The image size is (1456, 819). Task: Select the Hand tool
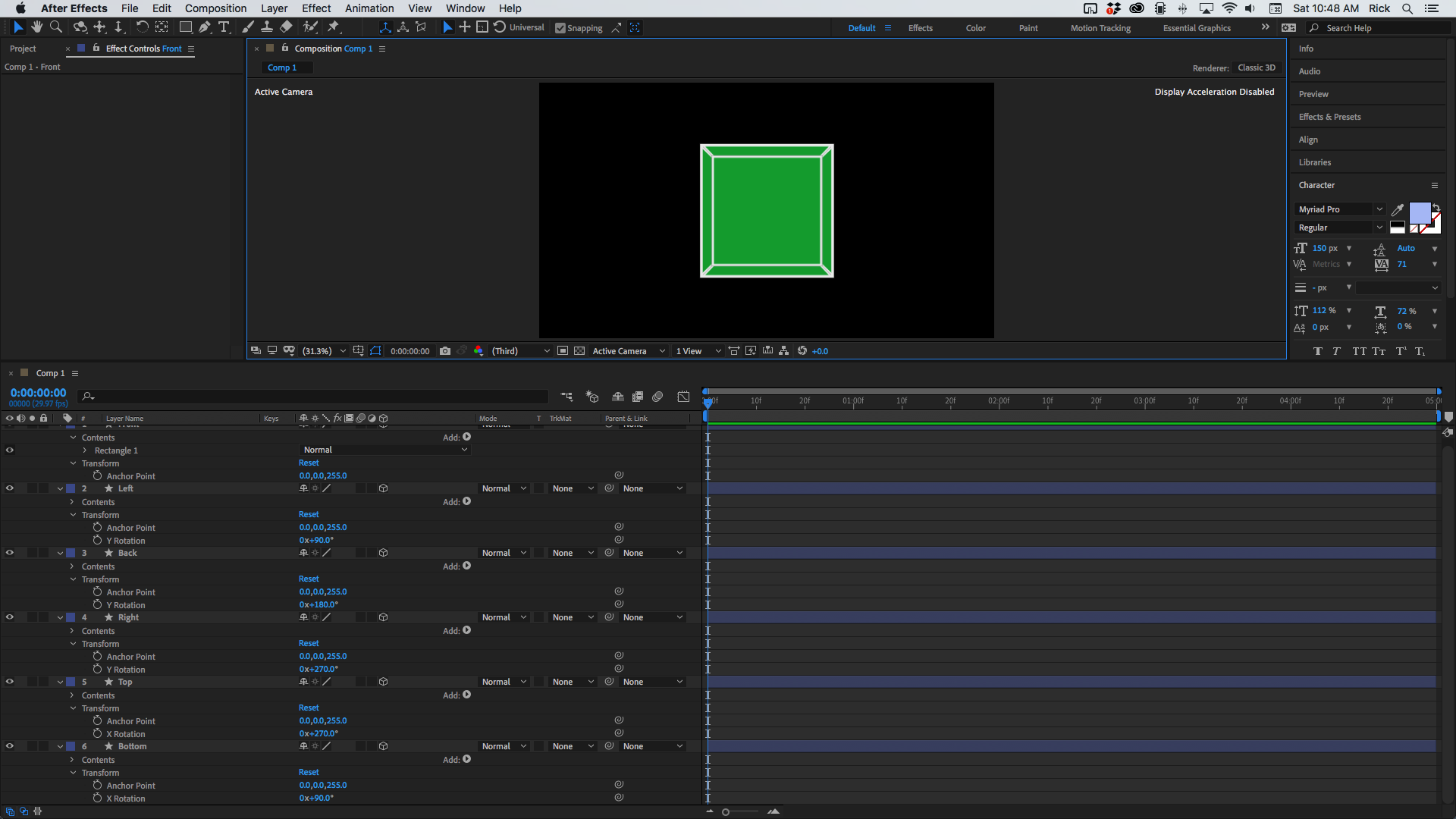pyautogui.click(x=36, y=27)
